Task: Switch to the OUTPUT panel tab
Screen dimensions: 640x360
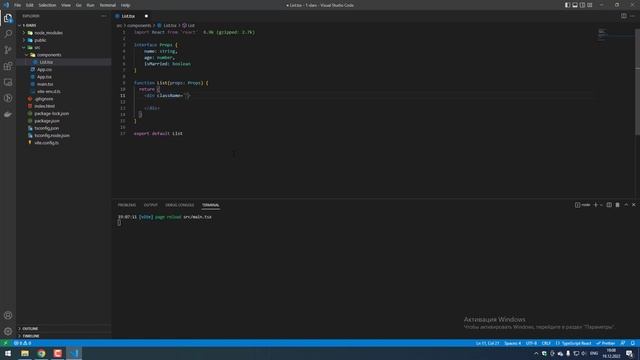Action: (151, 205)
